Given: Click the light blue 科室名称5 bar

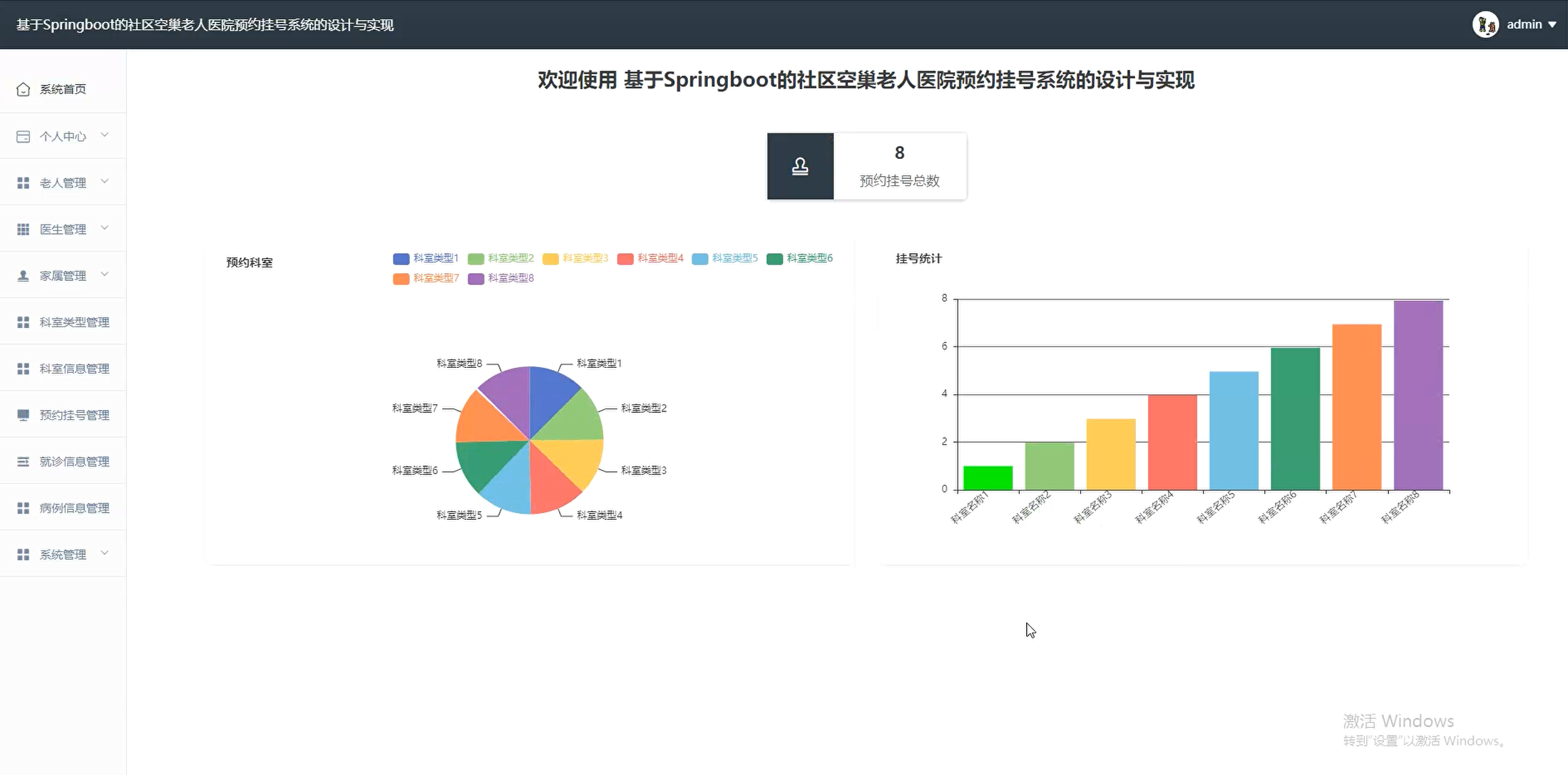Looking at the screenshot, I should (1234, 431).
